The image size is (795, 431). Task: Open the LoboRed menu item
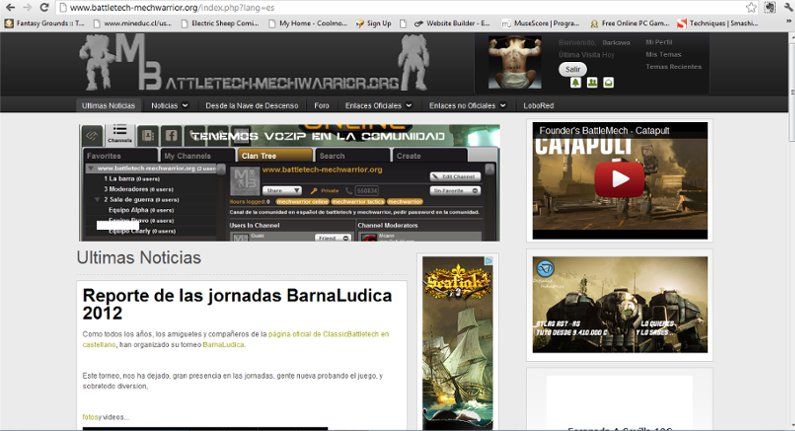(x=538, y=105)
